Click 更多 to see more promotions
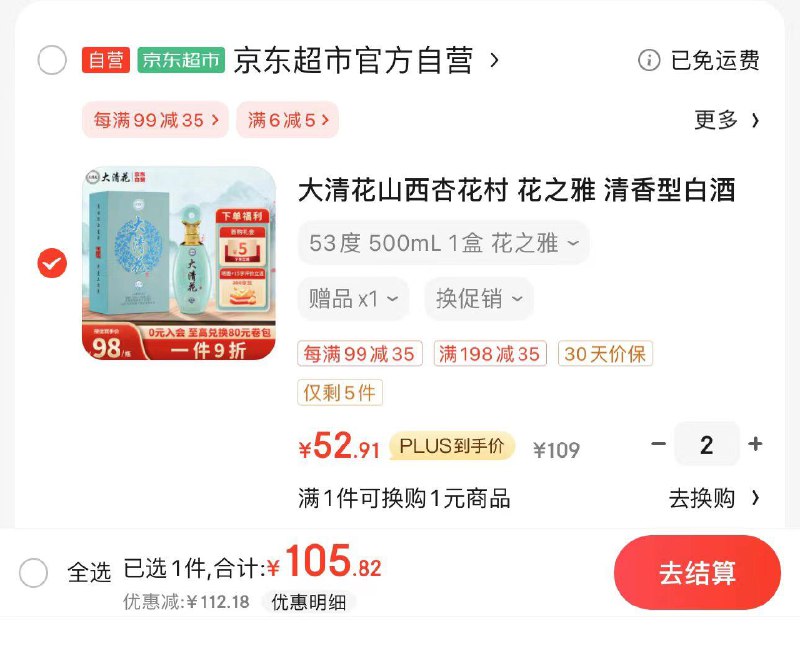Viewport: 800px width, 646px height. [x=727, y=120]
